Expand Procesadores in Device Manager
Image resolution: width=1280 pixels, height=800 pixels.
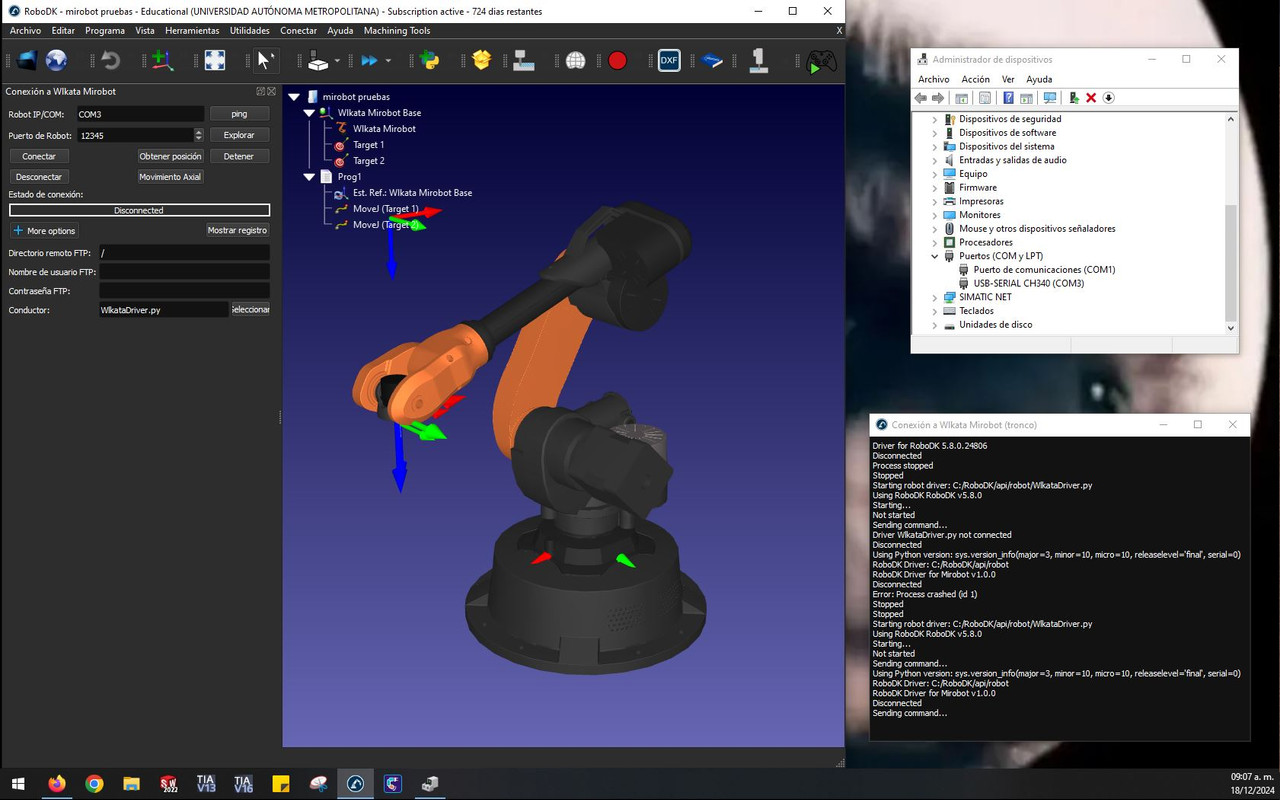tap(935, 242)
